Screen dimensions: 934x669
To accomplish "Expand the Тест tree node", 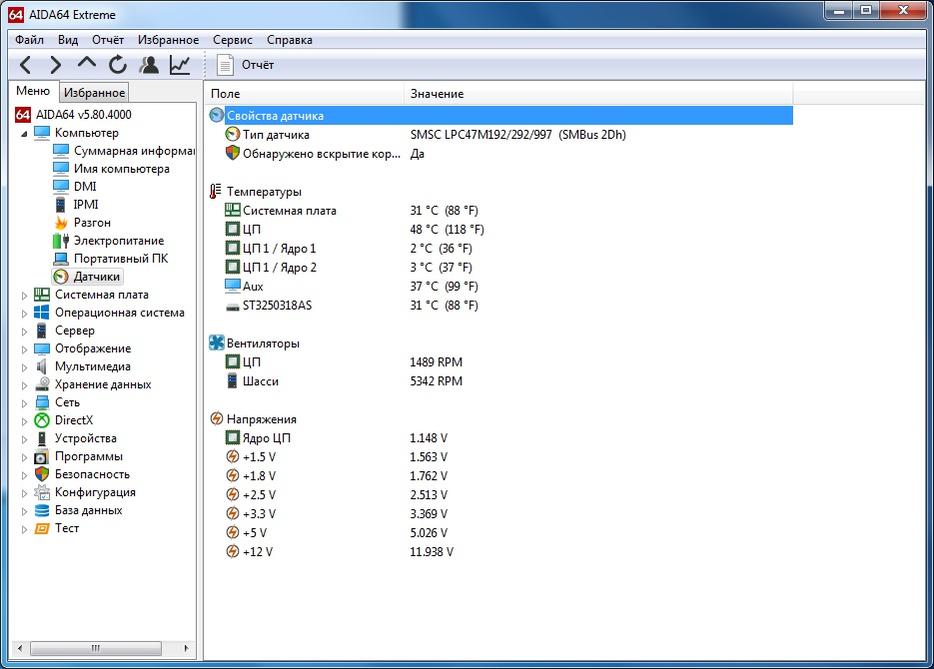I will 24,529.
